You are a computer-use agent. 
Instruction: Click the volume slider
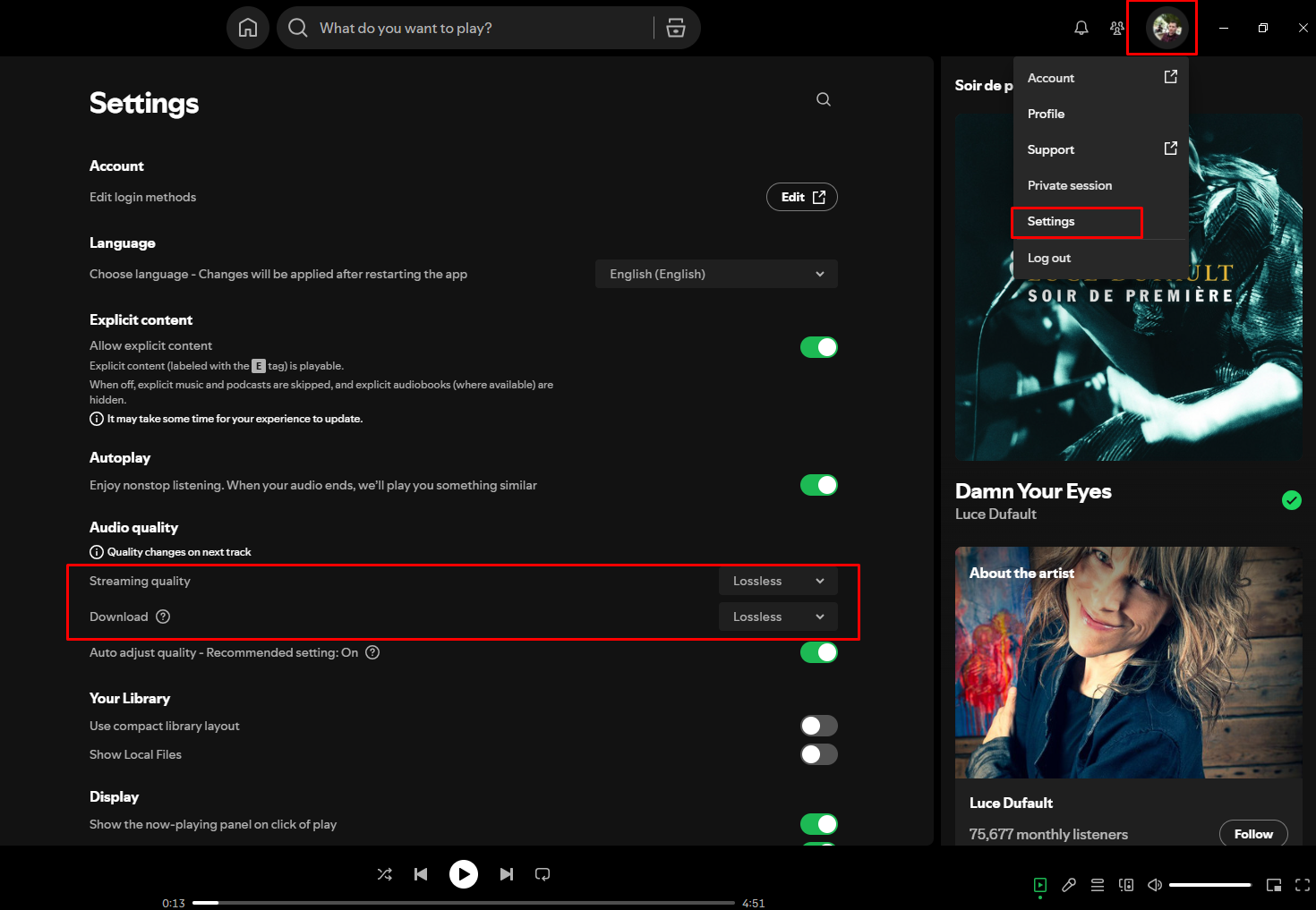pos(1209,885)
